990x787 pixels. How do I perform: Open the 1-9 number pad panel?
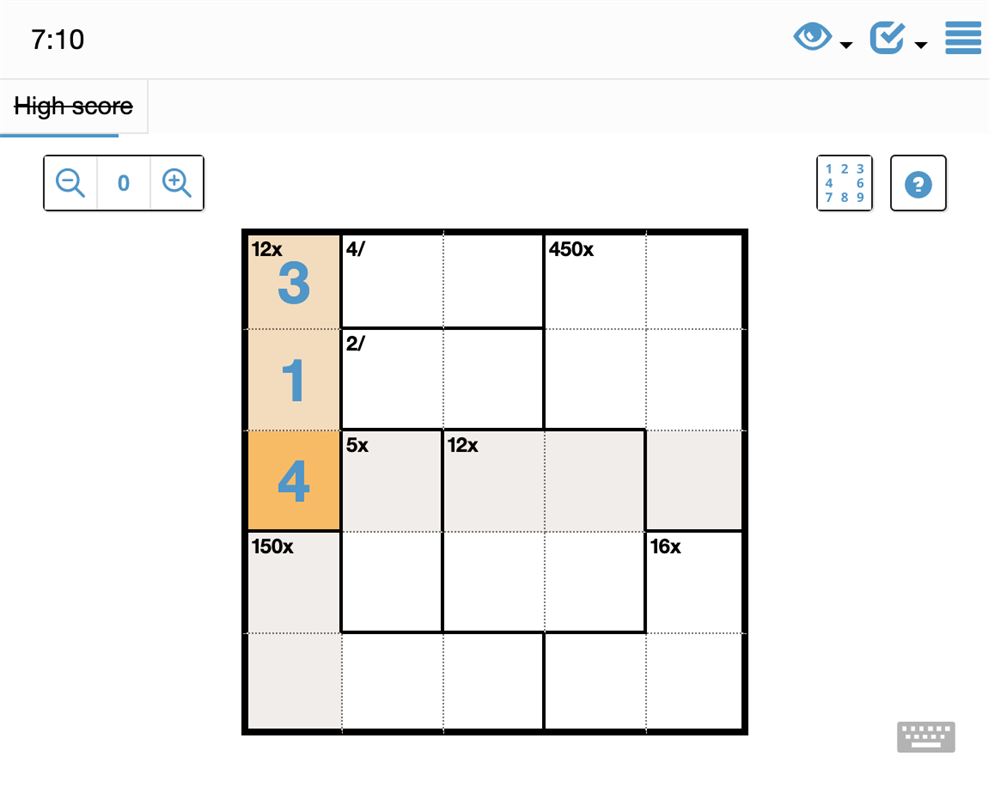coord(844,183)
